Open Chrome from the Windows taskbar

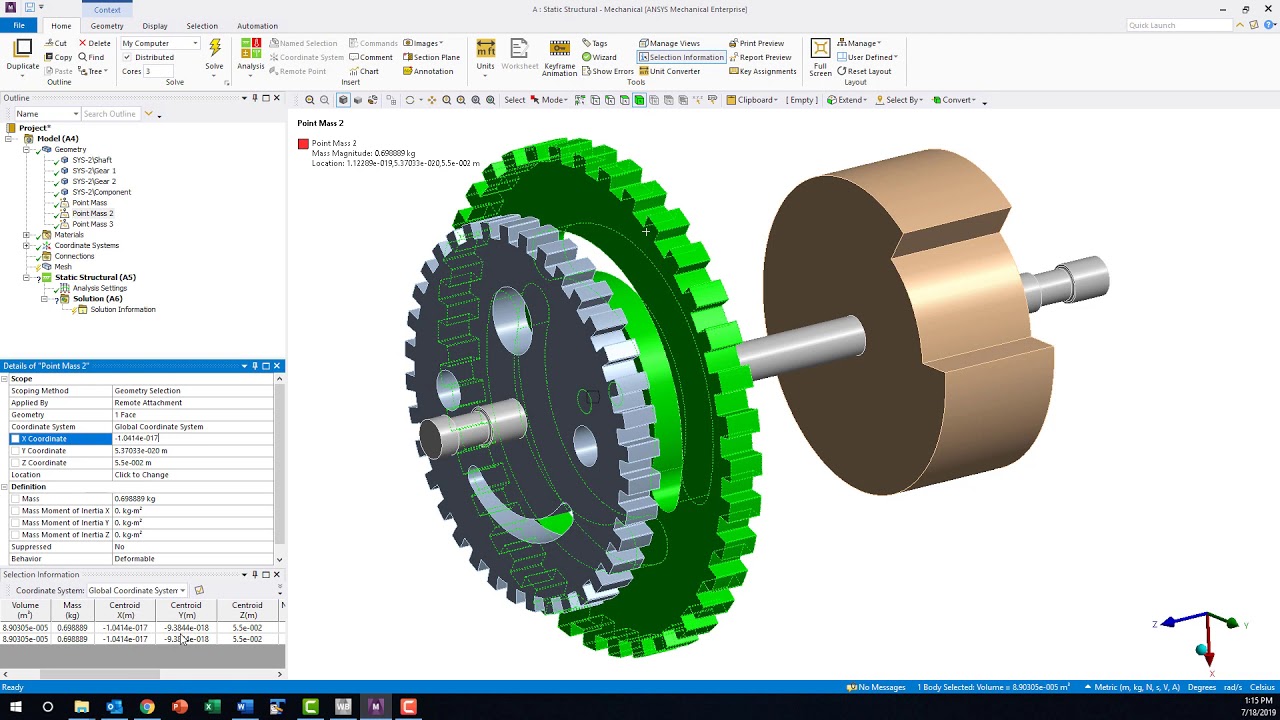147,707
